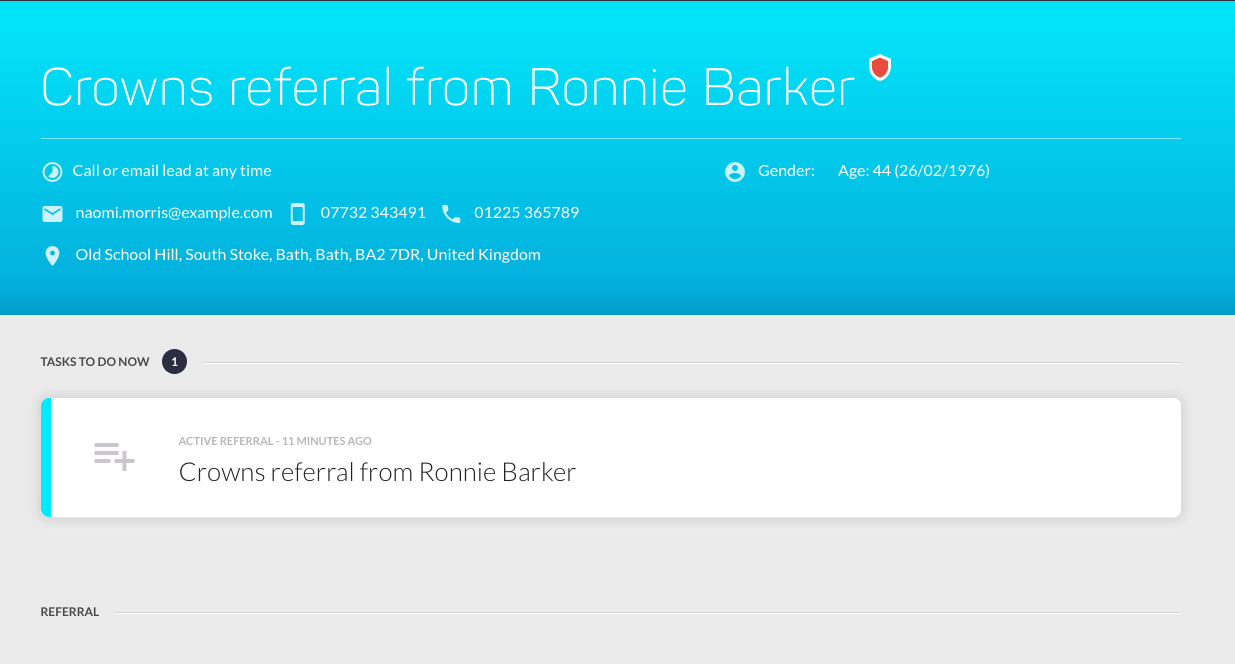Click the page title Crowns referral from Ronnie Barker
Image resolution: width=1235 pixels, height=664 pixels.
[x=448, y=88]
